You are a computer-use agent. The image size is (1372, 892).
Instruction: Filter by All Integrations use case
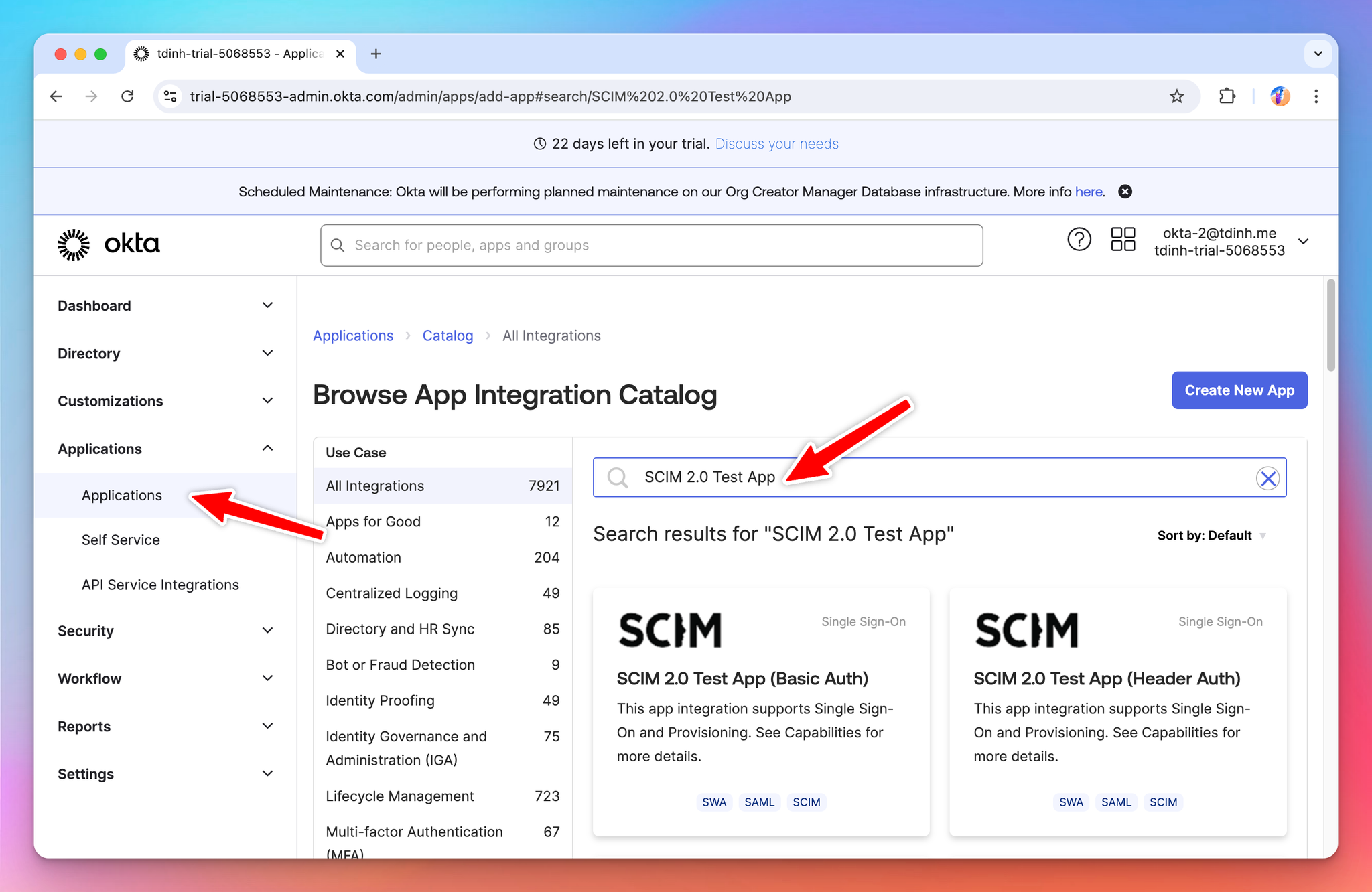(x=443, y=486)
